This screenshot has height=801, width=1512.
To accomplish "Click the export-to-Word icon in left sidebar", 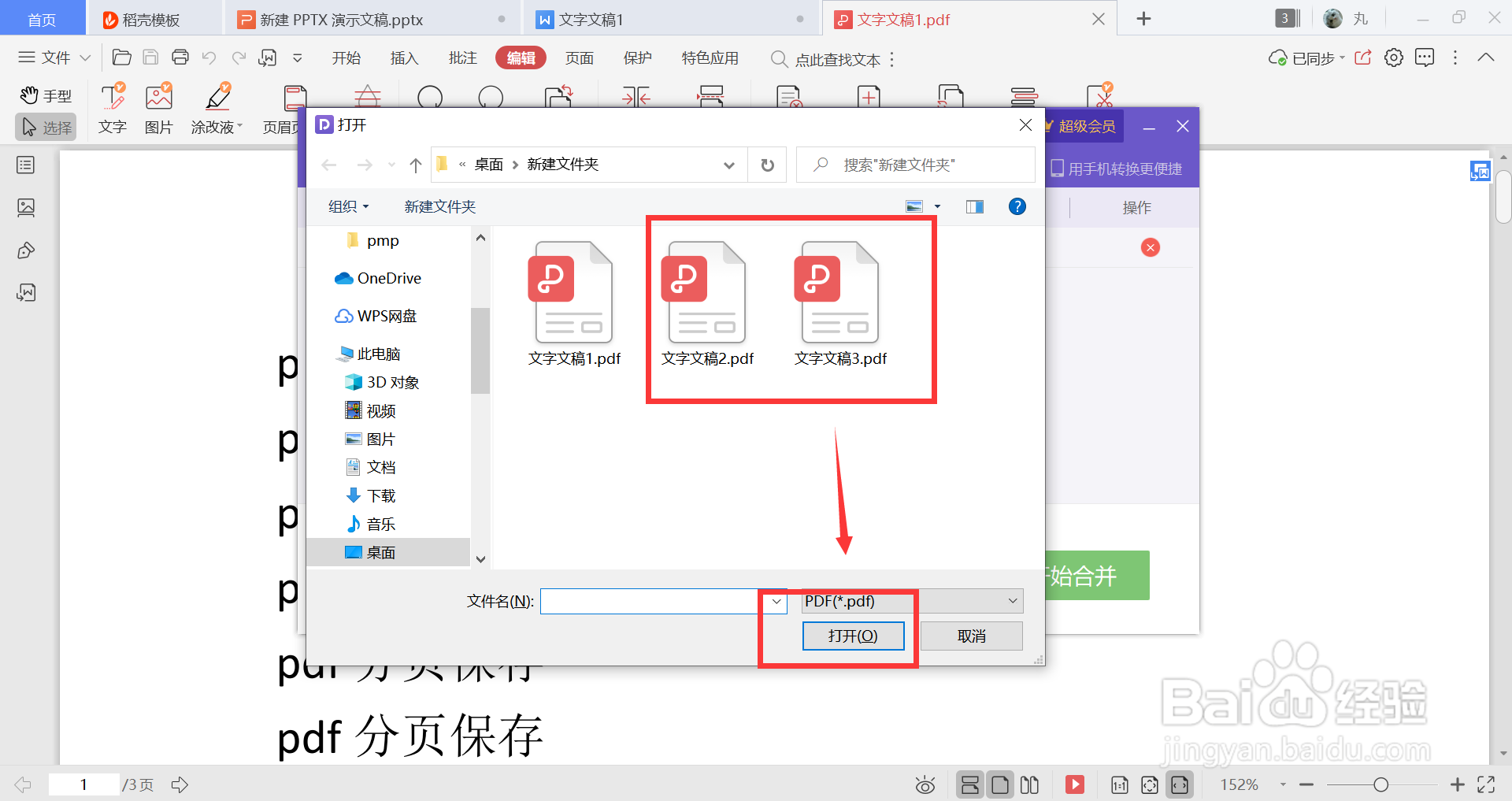I will tap(26, 292).
